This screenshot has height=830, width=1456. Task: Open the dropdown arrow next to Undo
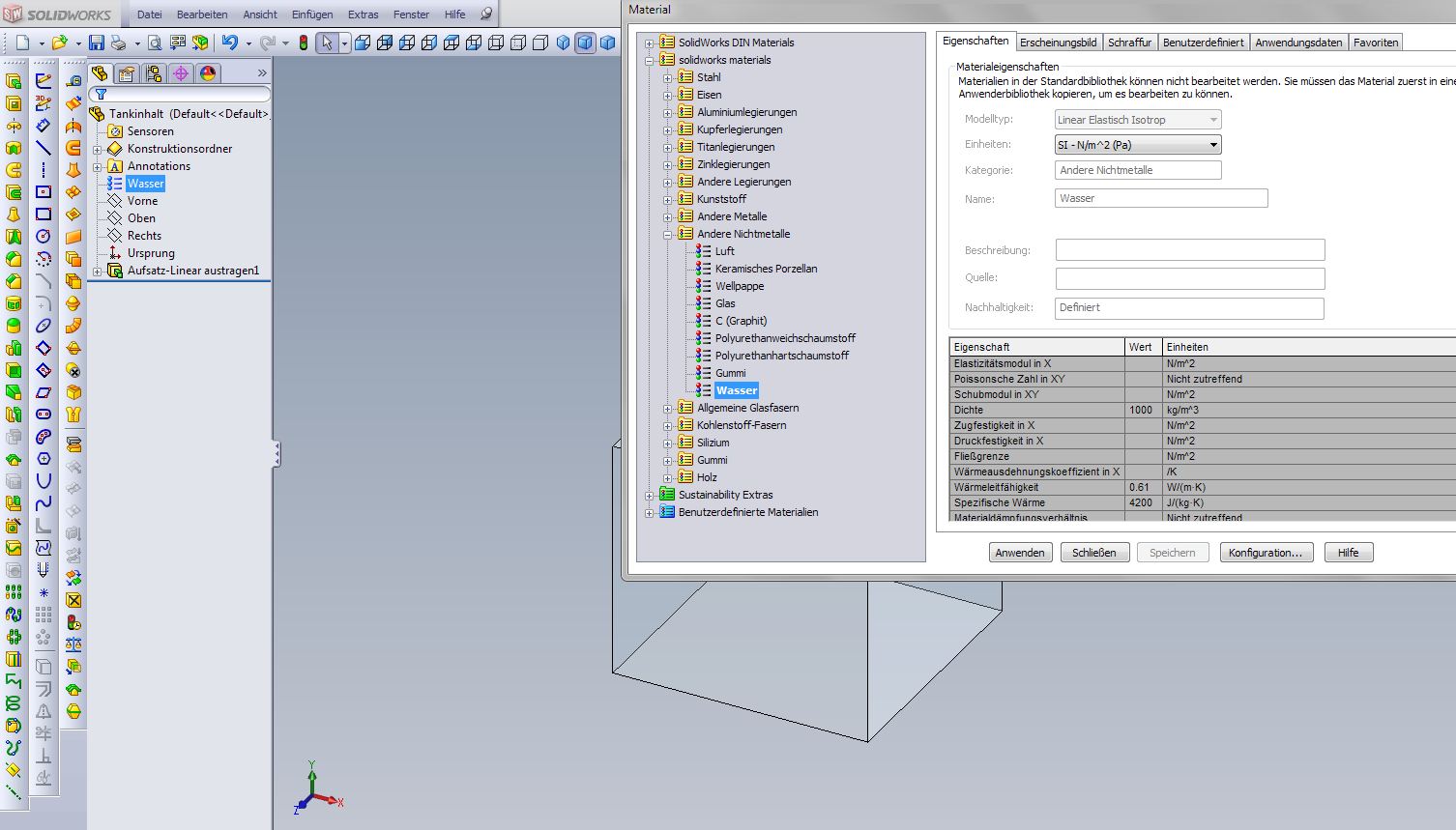(248, 43)
